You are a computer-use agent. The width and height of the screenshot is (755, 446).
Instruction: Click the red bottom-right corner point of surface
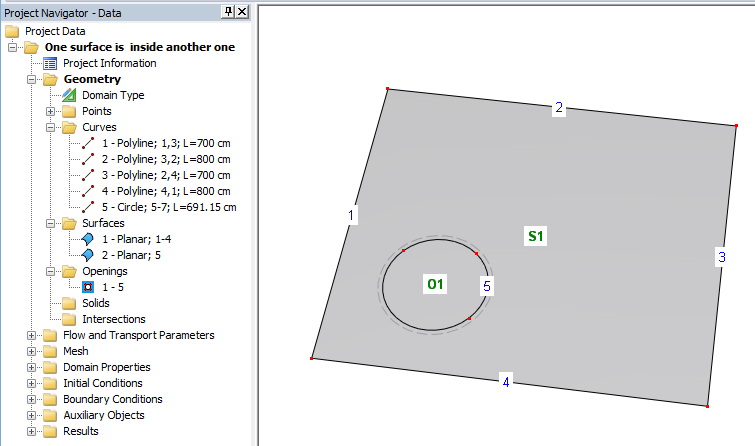(x=707, y=407)
